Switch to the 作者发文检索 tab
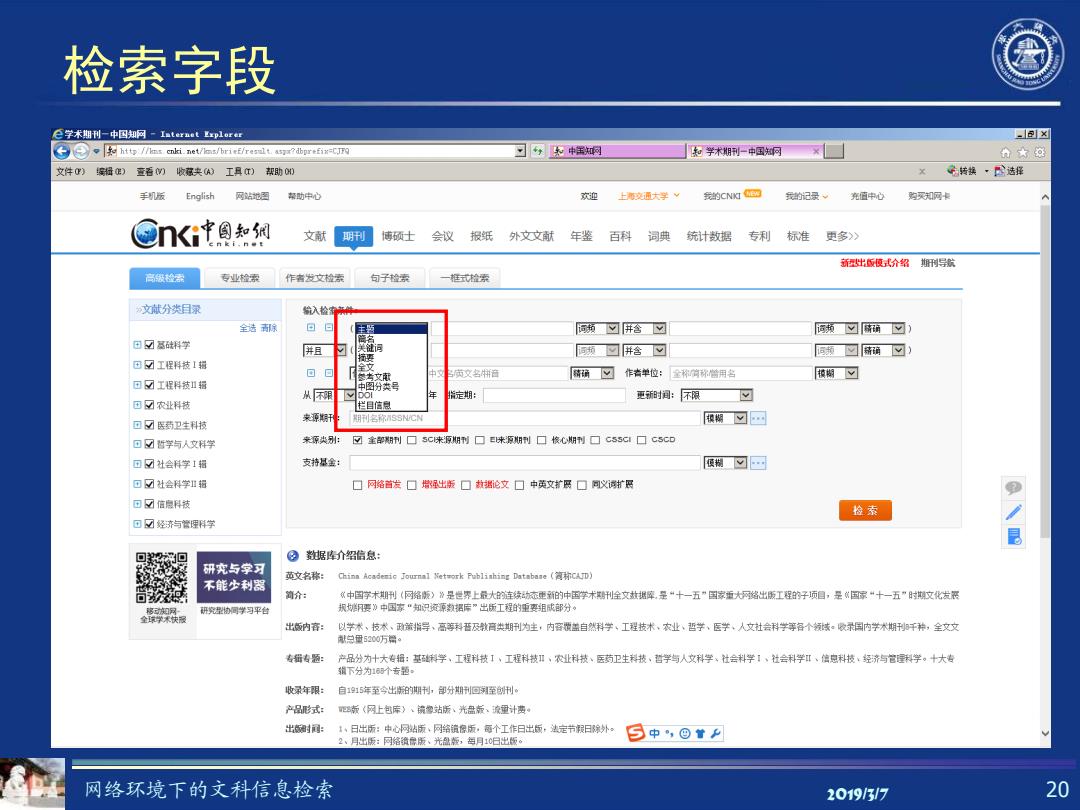1080x810 pixels. [315, 278]
